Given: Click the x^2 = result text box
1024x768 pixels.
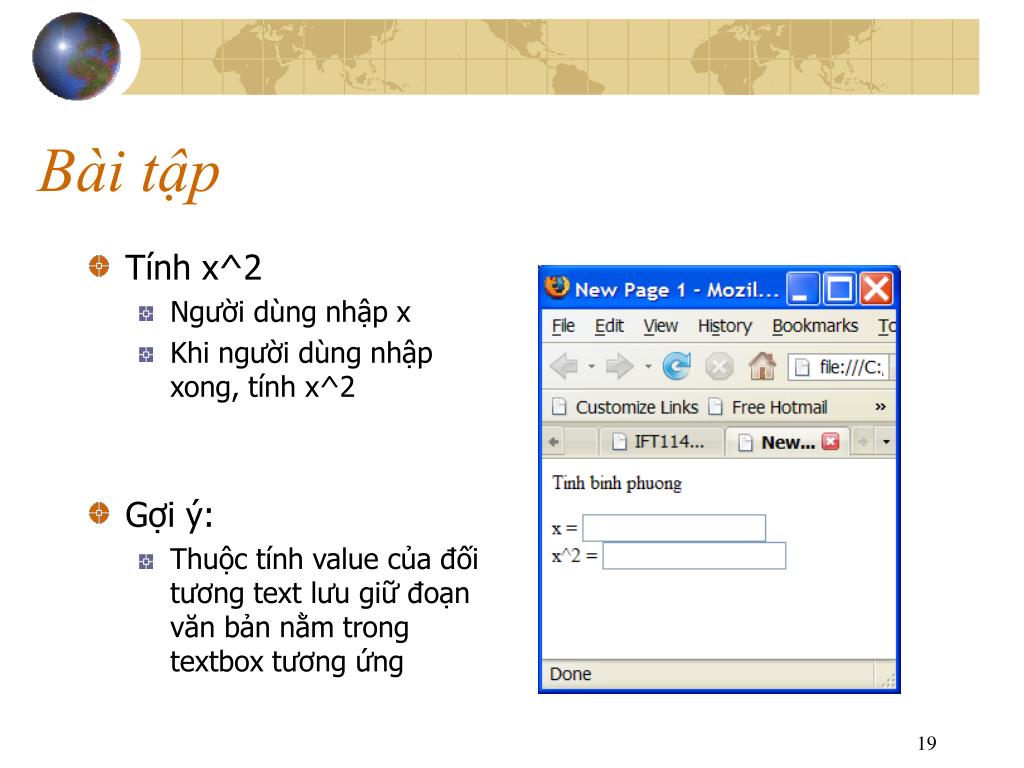Looking at the screenshot, I should [x=694, y=556].
